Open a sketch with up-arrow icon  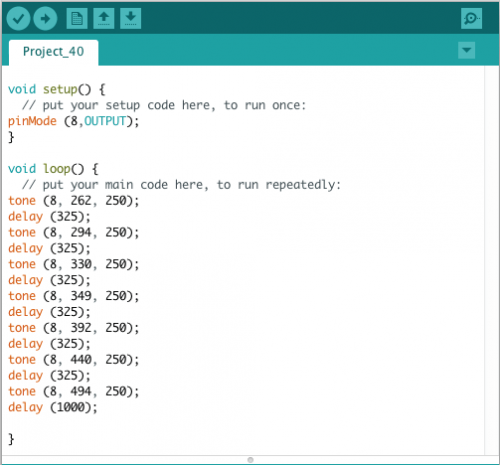pos(104,18)
